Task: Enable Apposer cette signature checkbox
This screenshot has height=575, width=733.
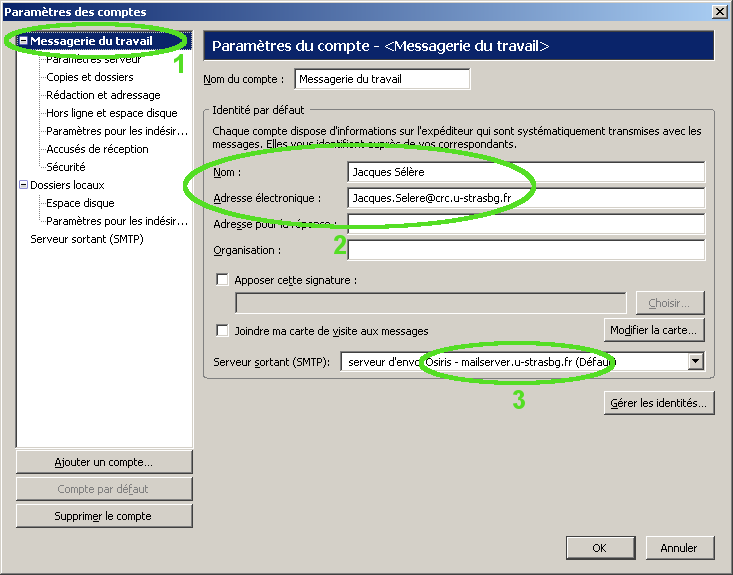Action: coord(223,280)
